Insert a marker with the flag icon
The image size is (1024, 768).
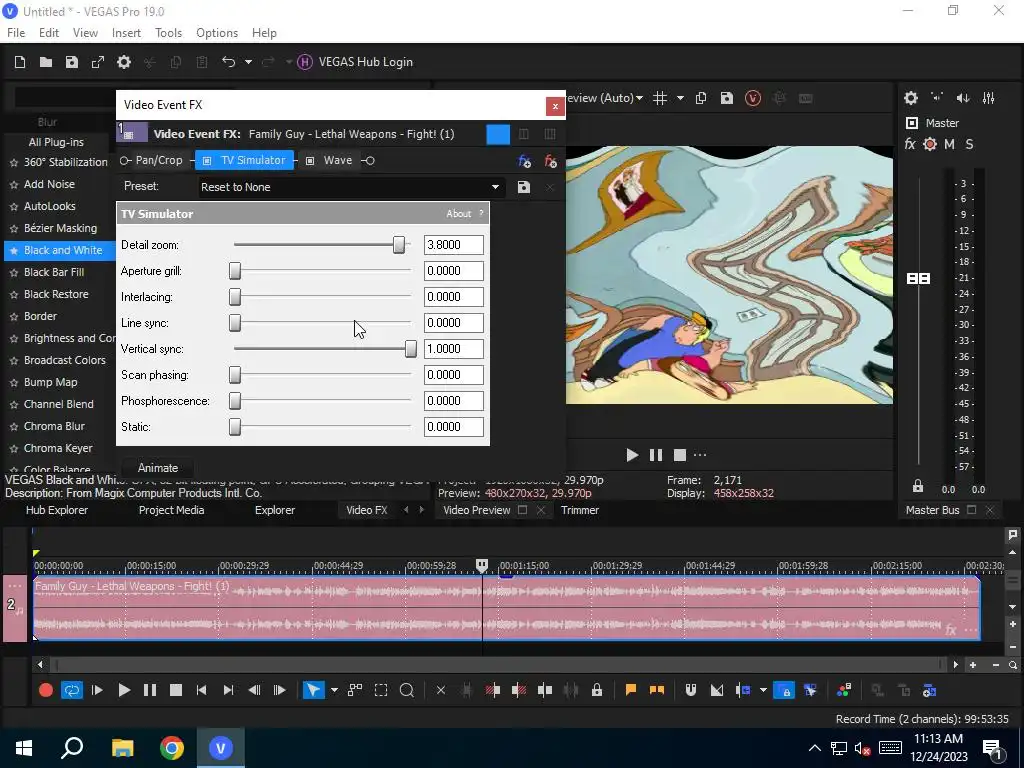[631, 690]
